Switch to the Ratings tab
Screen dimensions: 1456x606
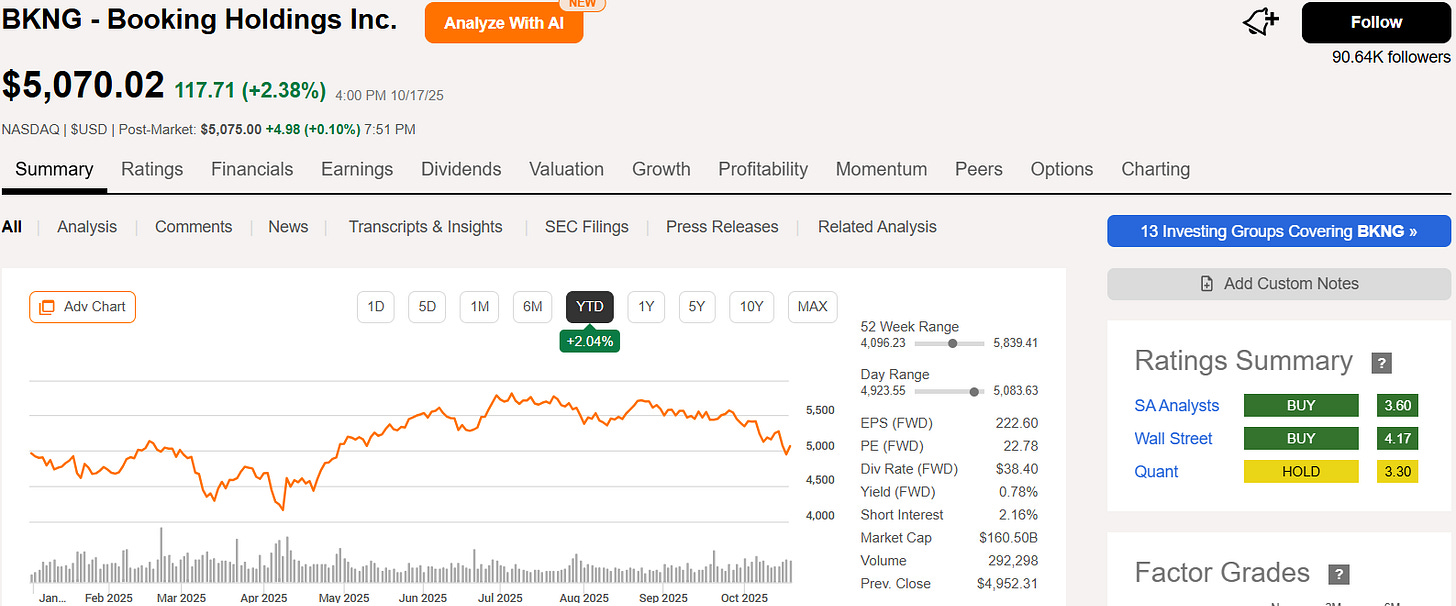point(152,169)
